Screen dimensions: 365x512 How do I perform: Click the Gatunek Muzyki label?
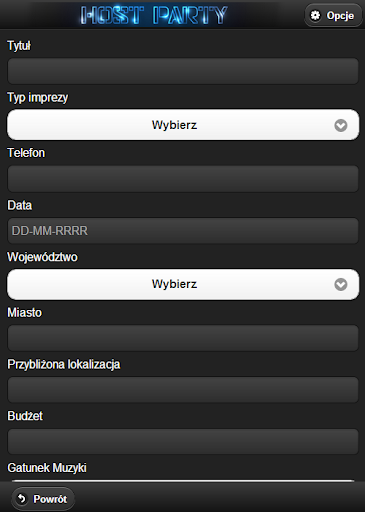(47, 468)
